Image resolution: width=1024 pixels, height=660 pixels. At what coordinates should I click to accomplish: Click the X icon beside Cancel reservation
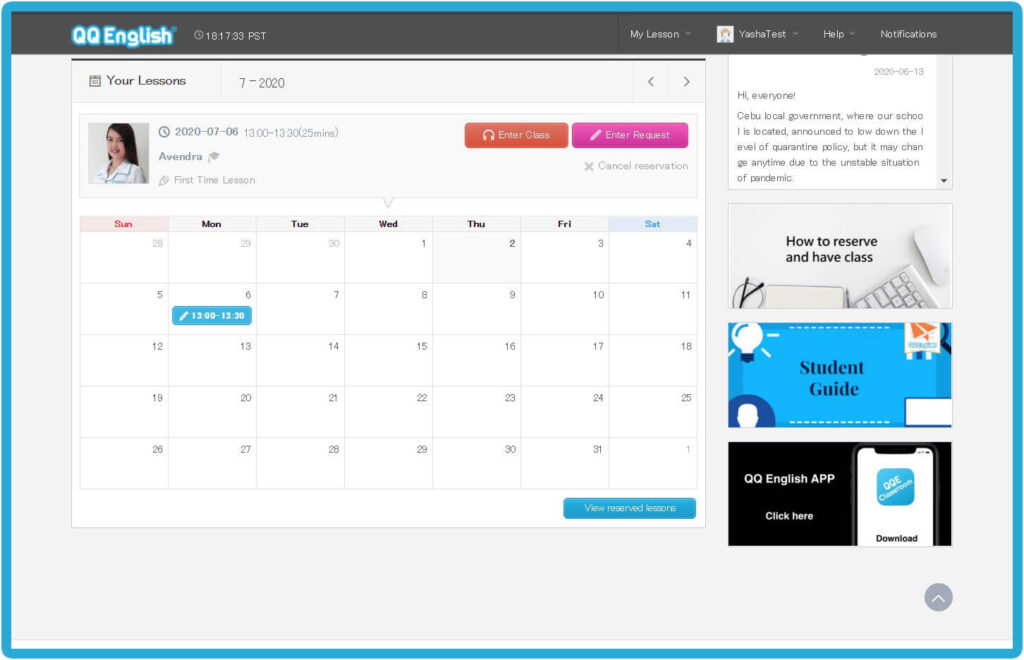pyautogui.click(x=589, y=166)
